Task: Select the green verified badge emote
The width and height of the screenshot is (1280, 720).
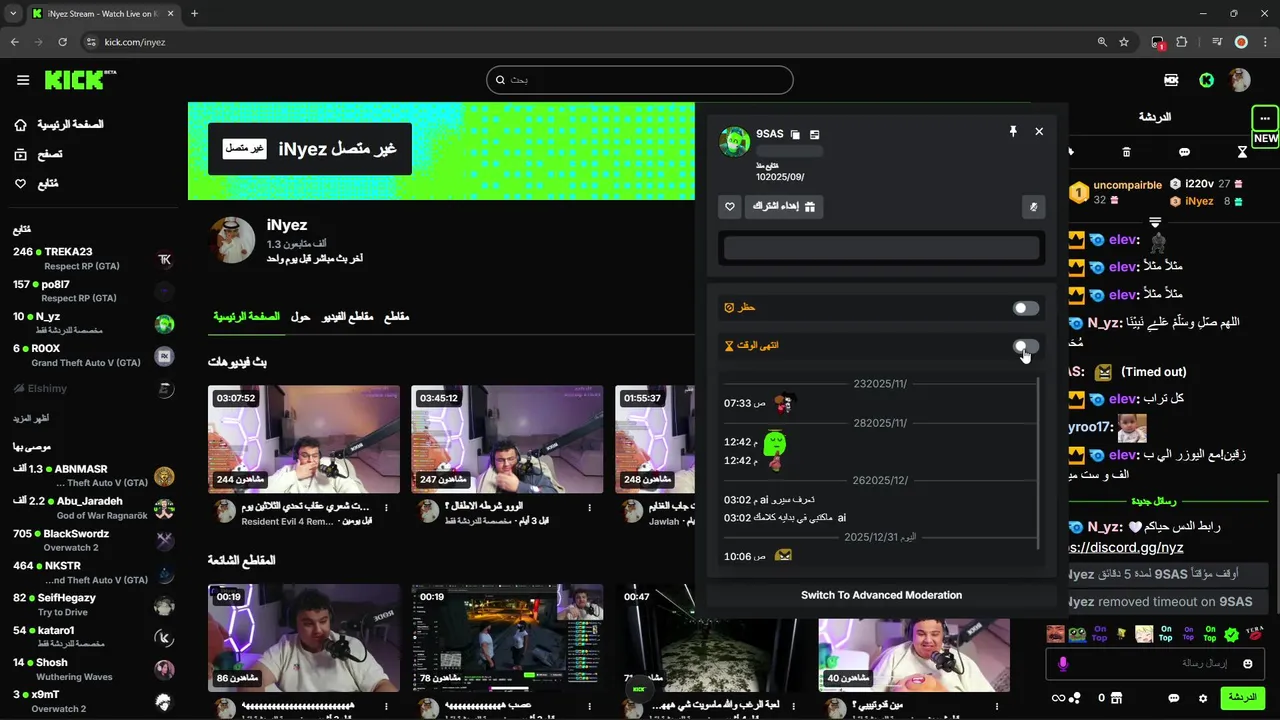Action: point(1232,634)
